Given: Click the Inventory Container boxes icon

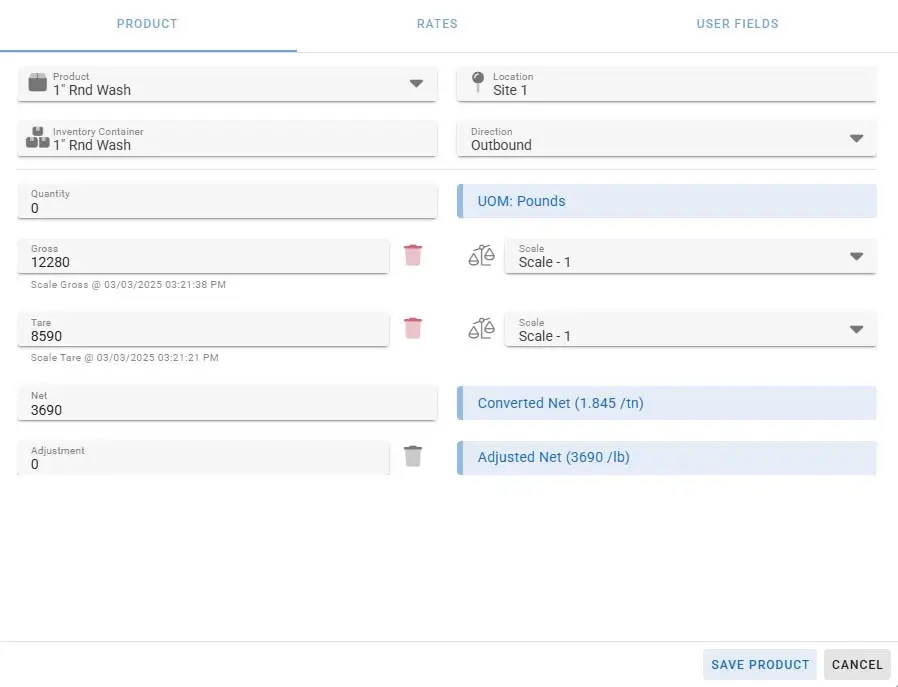Looking at the screenshot, I should click(x=36, y=138).
